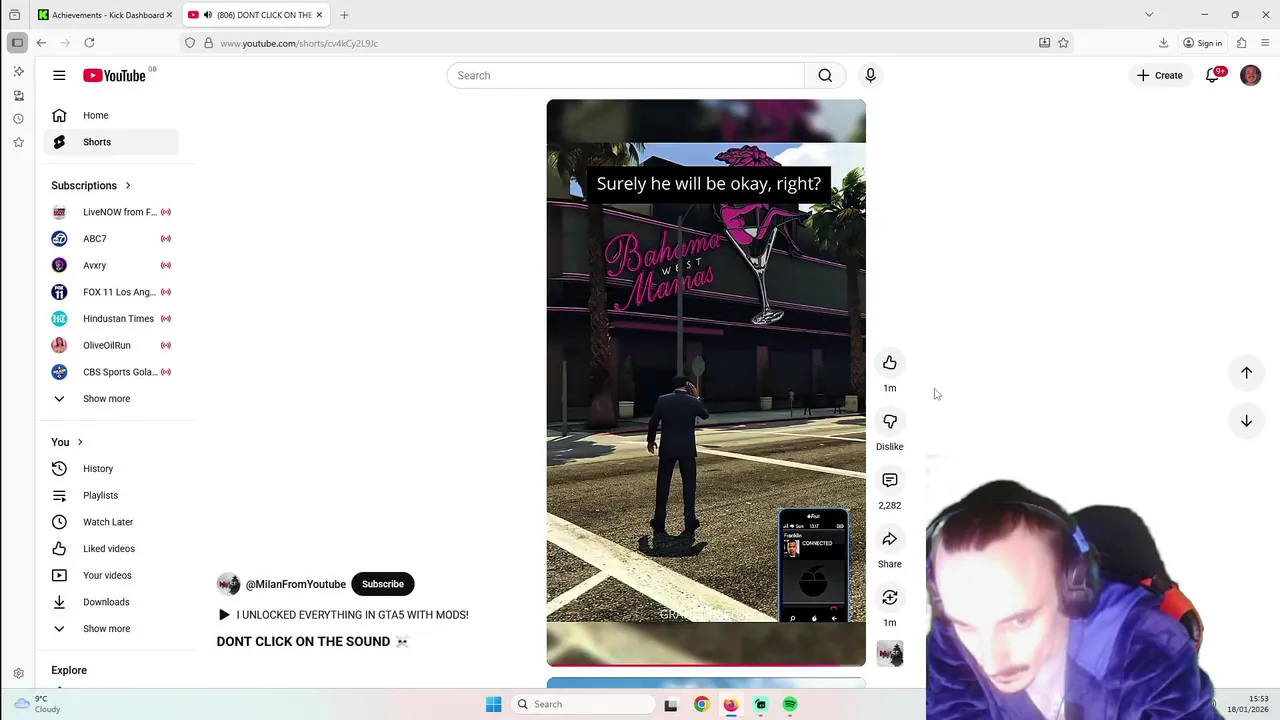The image size is (1280, 720).
Task: Open CBS Sports Gola... subscription channel
Action: click(111, 372)
